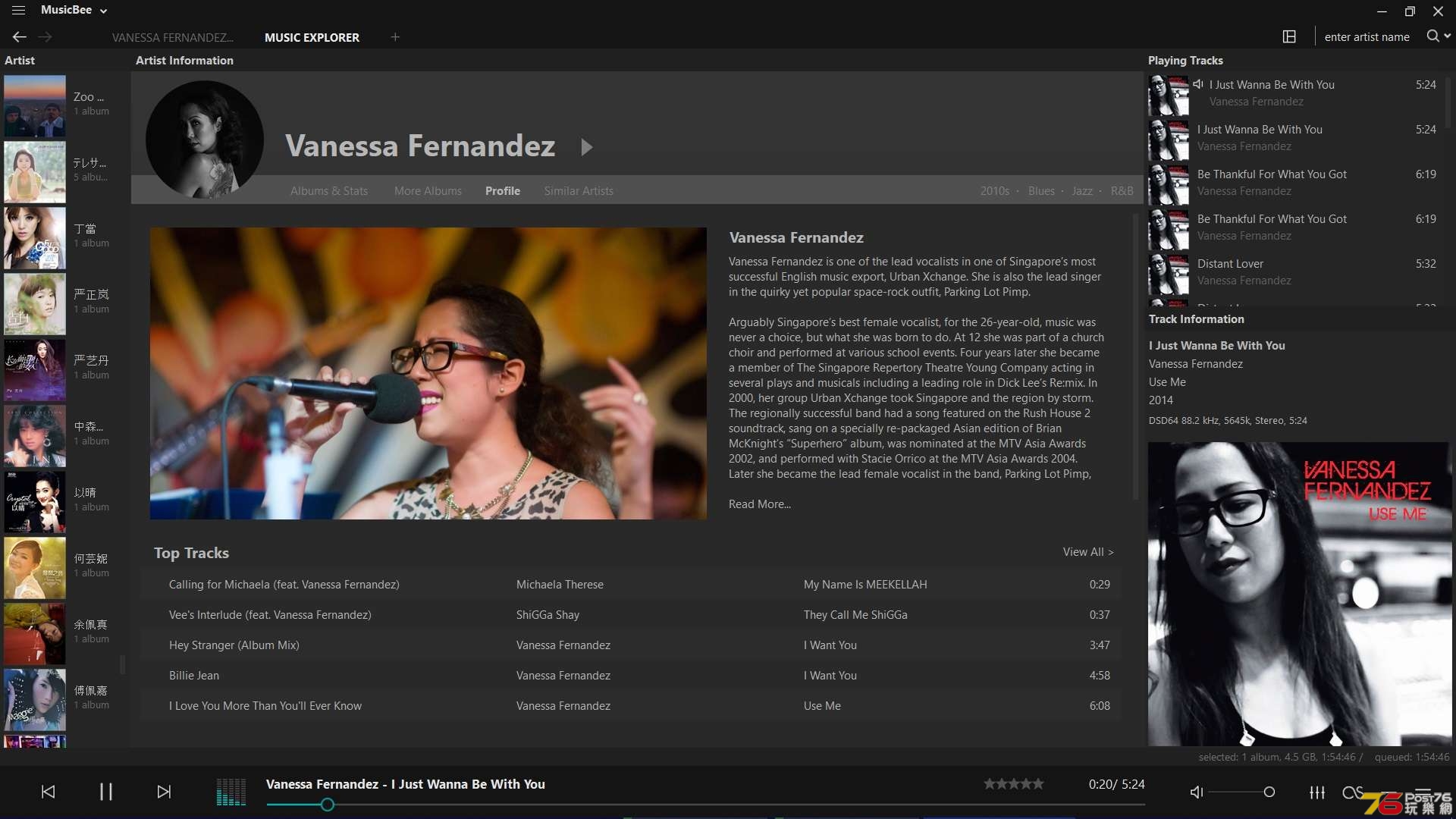Adjust the volume slider knob
1456x819 pixels.
[x=1269, y=792]
